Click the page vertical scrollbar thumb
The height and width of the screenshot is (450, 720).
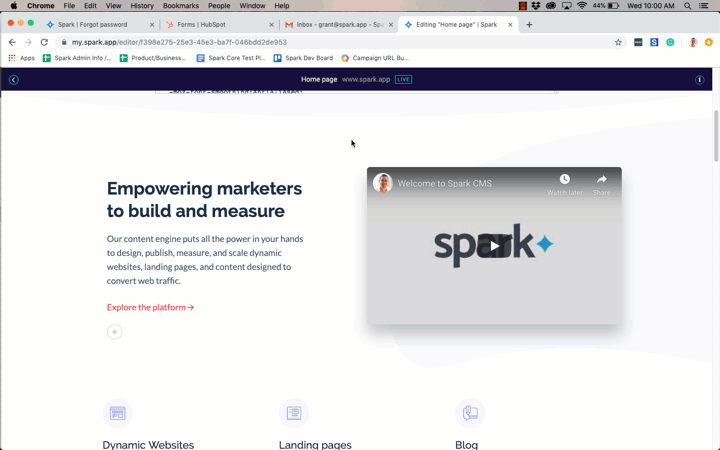coord(716,136)
